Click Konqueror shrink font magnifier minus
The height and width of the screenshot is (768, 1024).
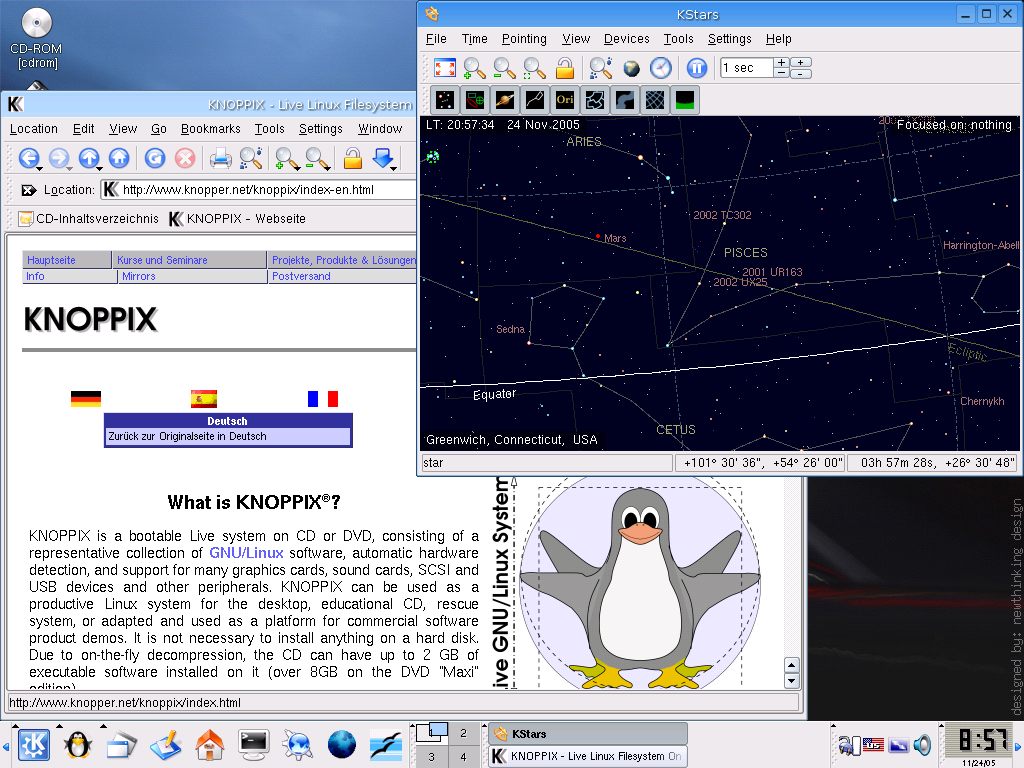[x=315, y=157]
